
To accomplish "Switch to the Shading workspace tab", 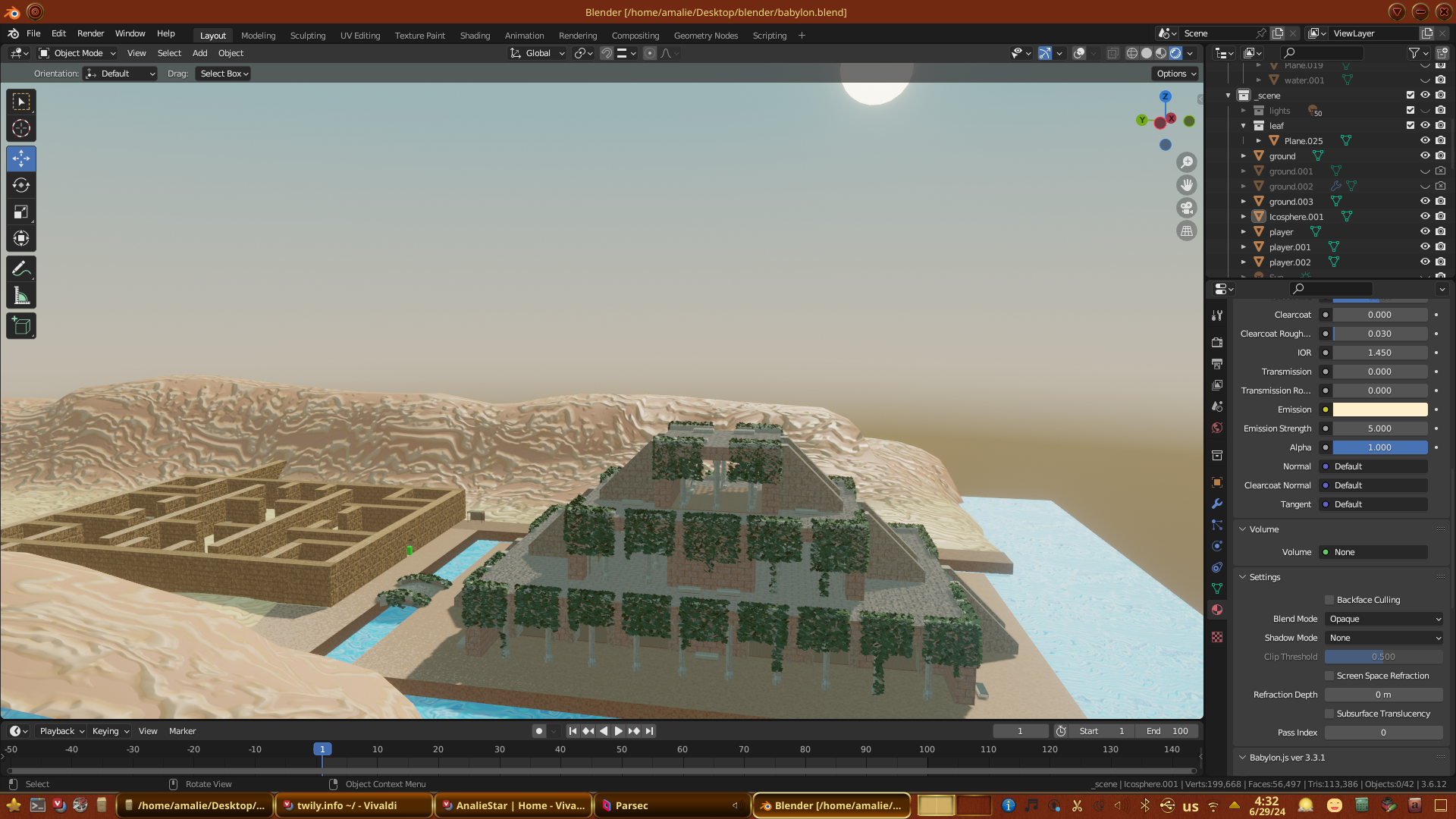I will pyautogui.click(x=475, y=36).
